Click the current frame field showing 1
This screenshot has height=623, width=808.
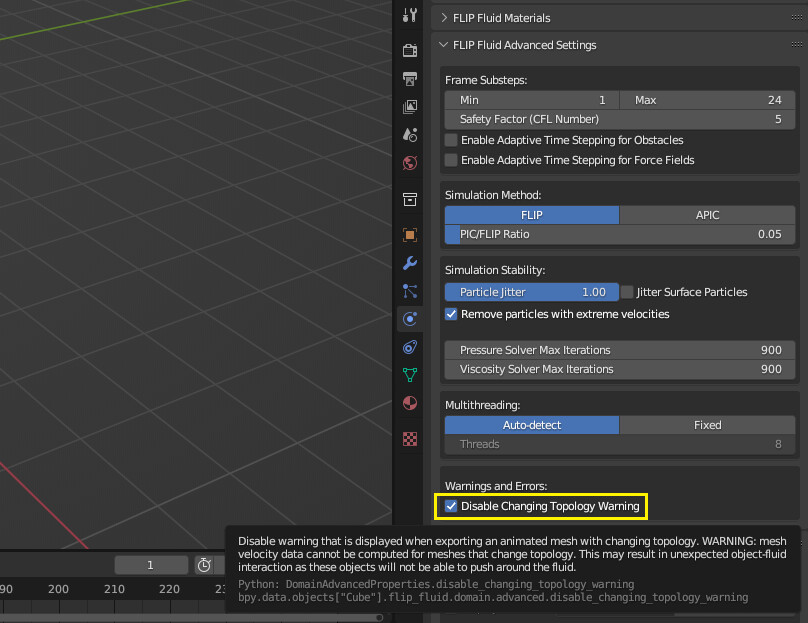[151, 565]
